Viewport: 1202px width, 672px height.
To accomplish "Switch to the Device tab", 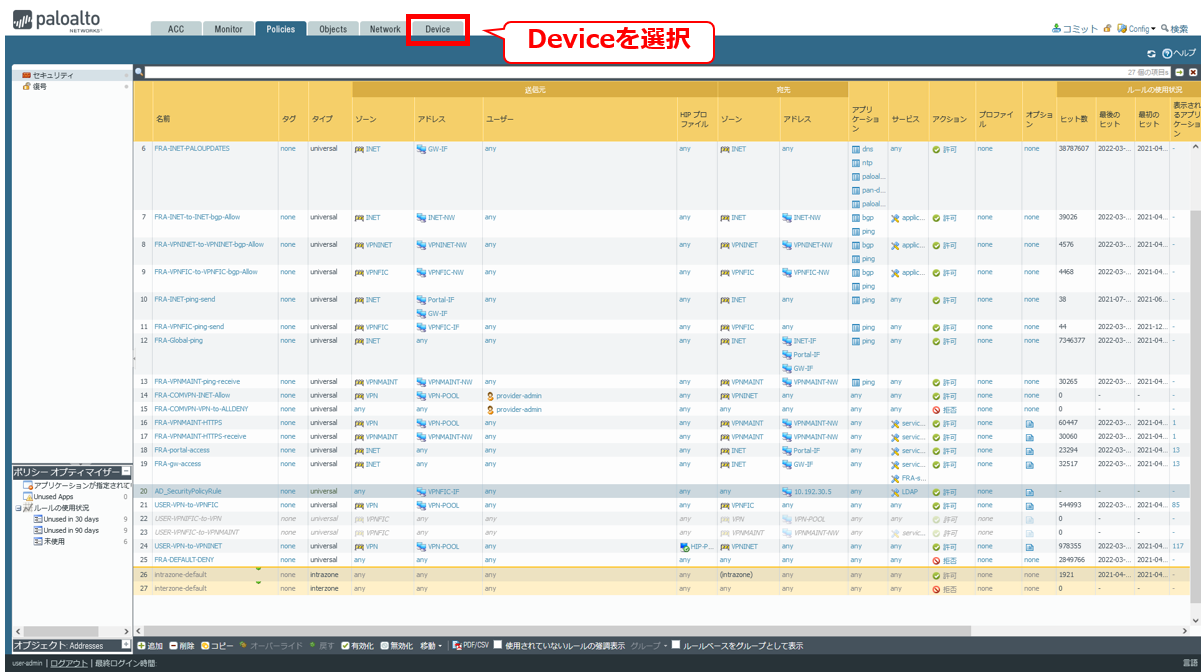I will (x=437, y=29).
